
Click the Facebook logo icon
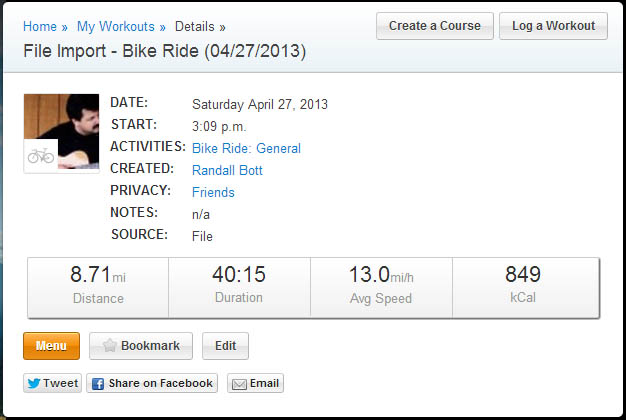[98, 383]
